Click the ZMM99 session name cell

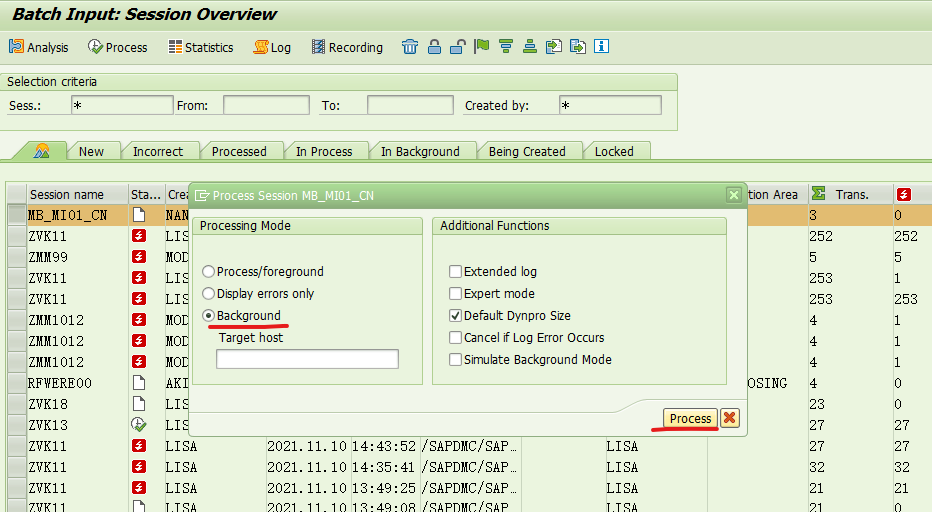pos(77,257)
